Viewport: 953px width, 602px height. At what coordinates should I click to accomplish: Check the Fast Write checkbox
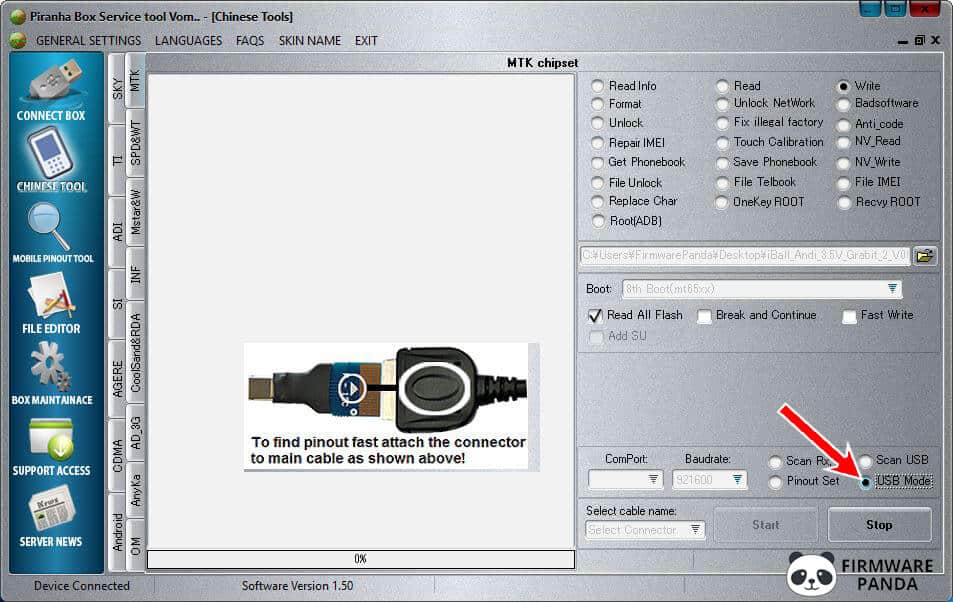point(849,315)
